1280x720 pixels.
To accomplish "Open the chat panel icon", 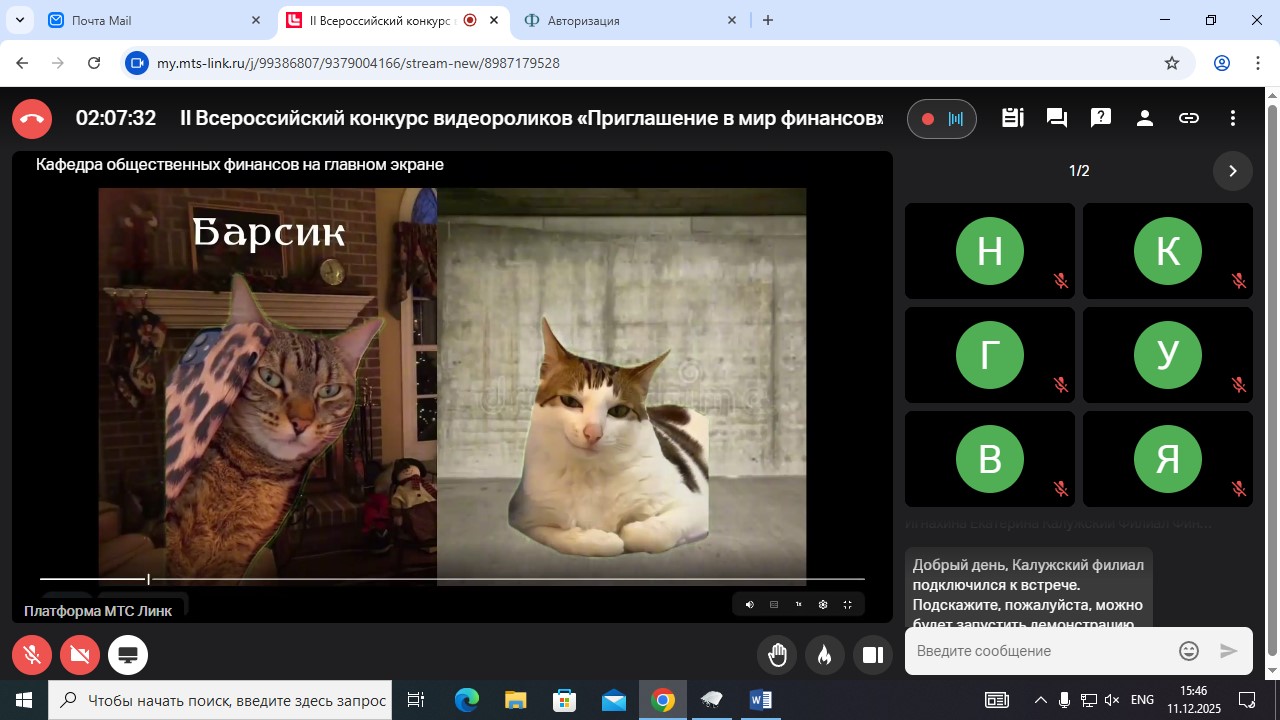I will pos(1056,118).
